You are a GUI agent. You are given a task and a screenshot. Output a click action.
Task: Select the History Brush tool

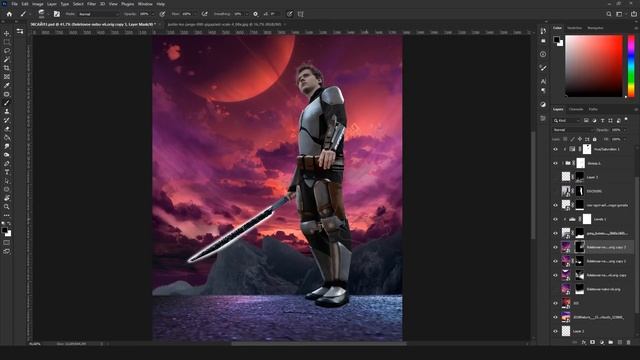tap(7, 120)
